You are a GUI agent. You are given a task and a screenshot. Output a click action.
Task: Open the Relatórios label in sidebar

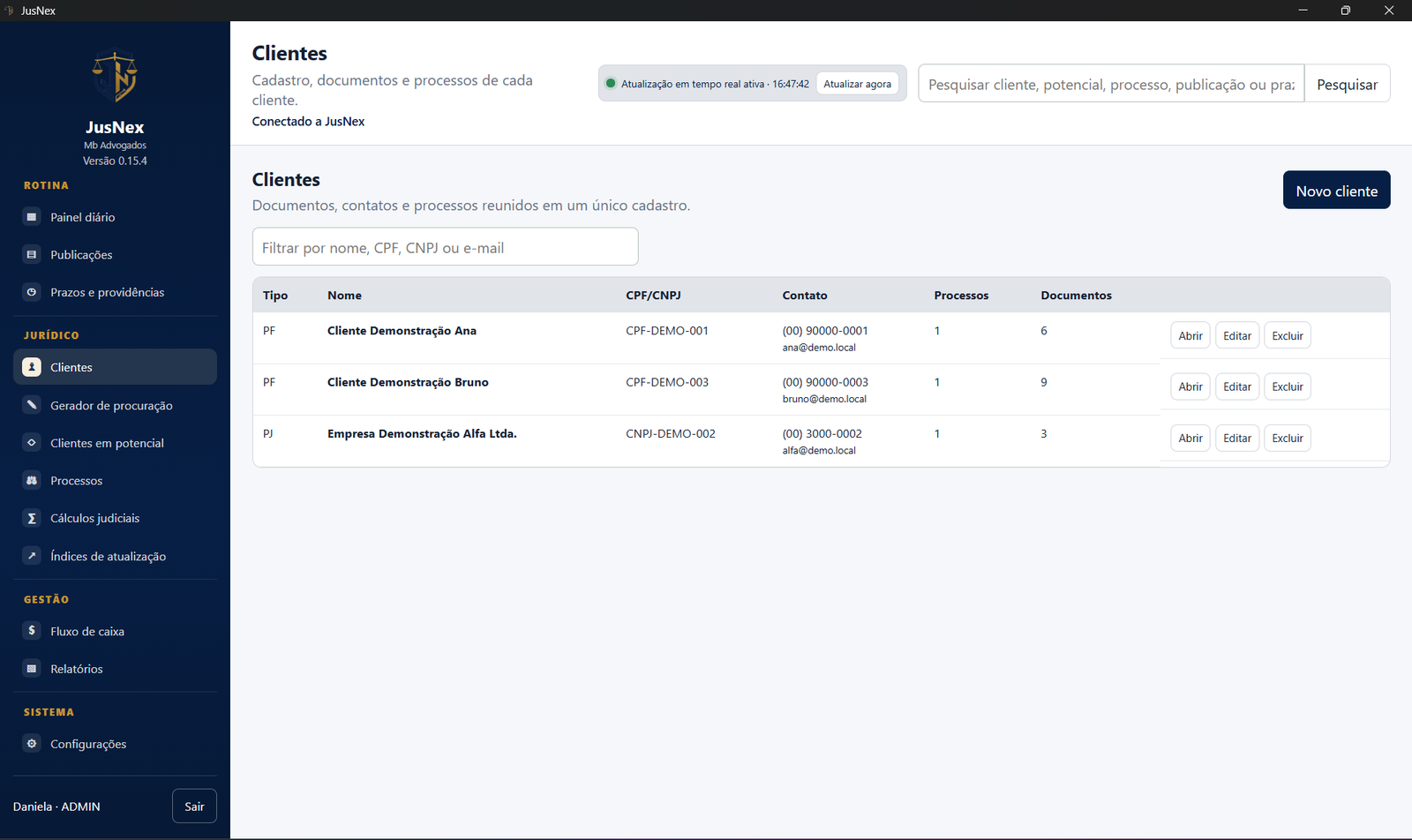(x=77, y=669)
